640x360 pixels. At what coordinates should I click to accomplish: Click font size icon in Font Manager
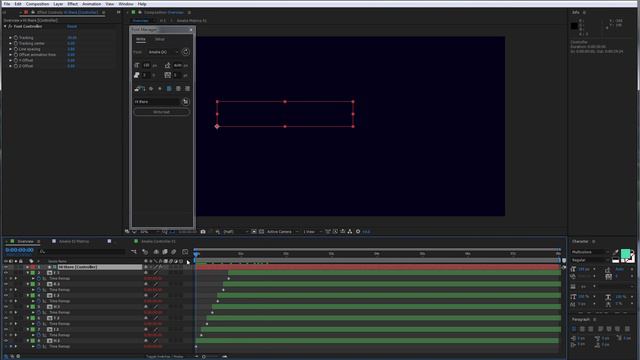click(x=137, y=65)
